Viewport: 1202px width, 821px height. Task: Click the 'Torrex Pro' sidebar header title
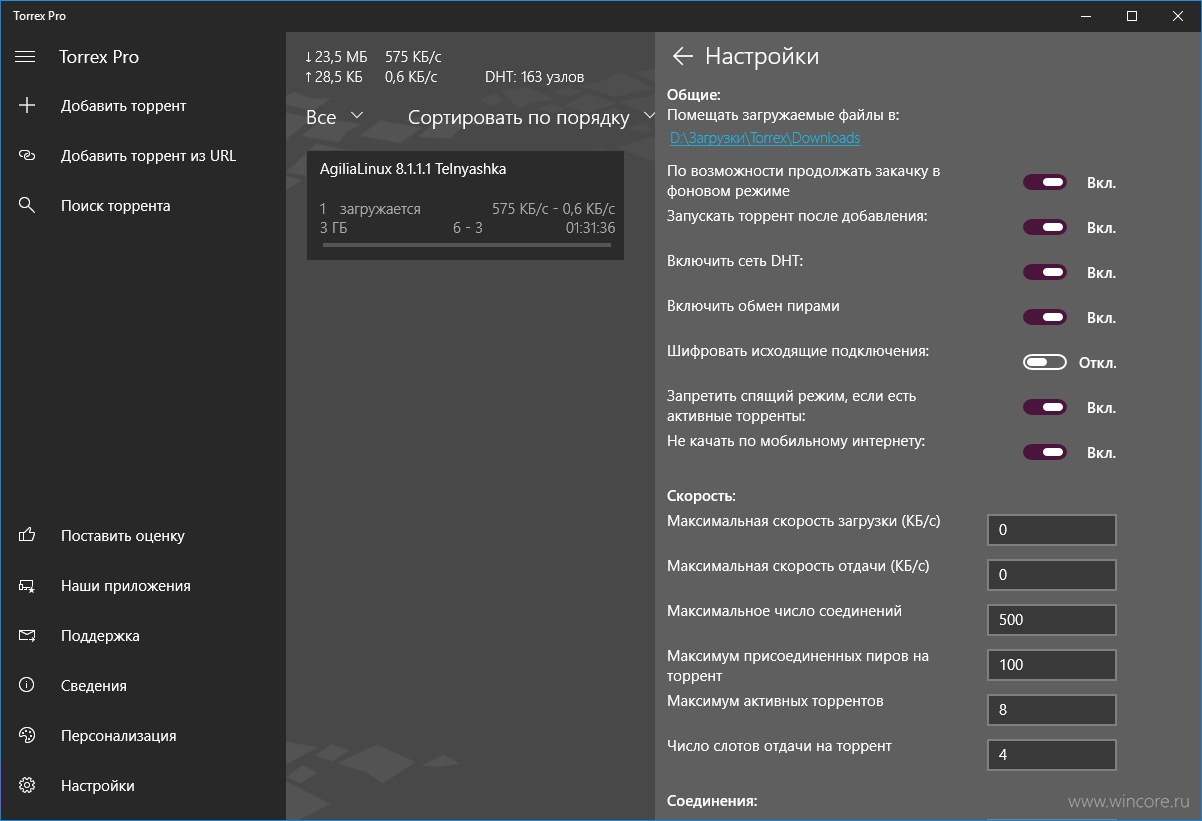99,57
